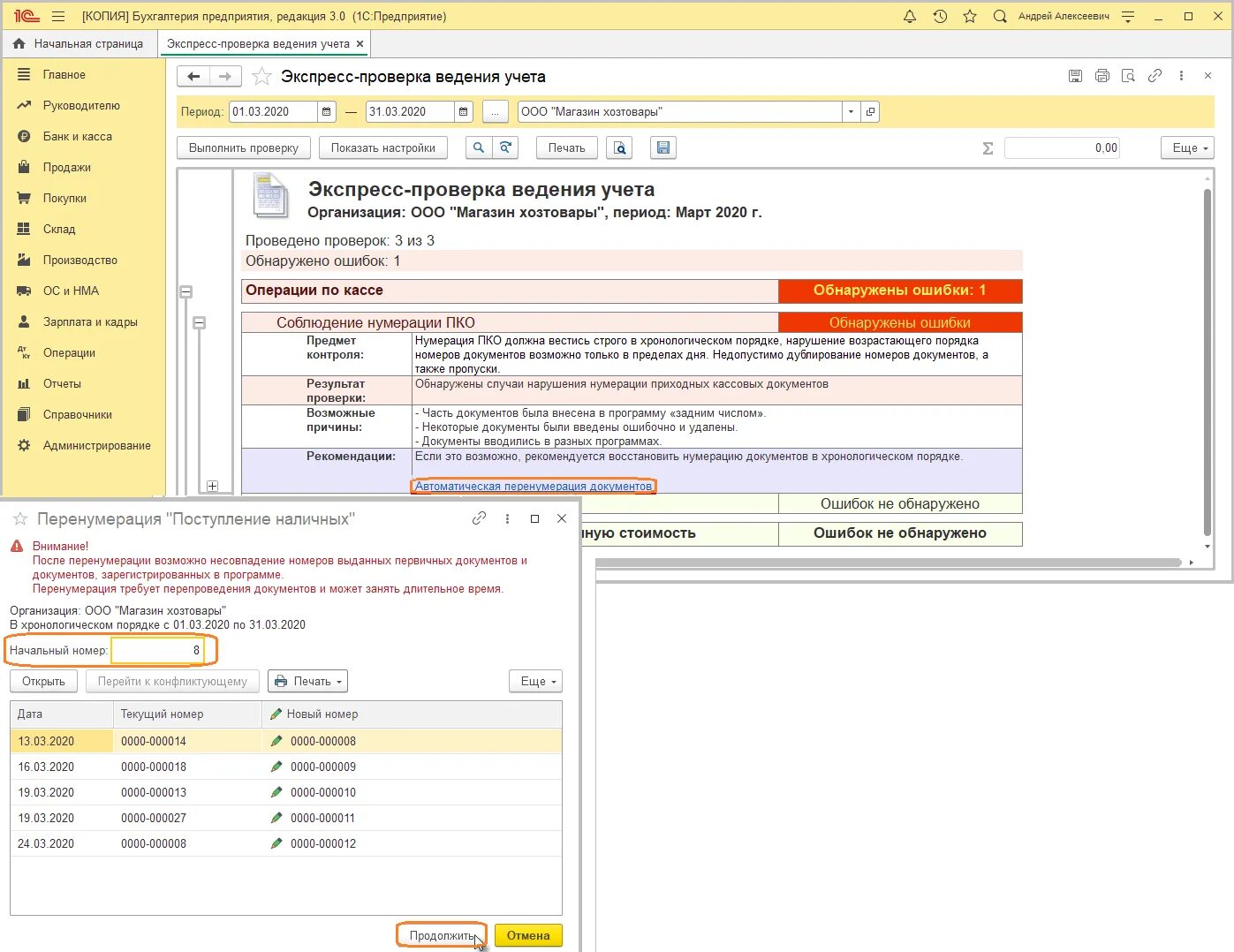Click the Печать button in report toolbar
Screen dimensions: 1234x952
tap(566, 148)
